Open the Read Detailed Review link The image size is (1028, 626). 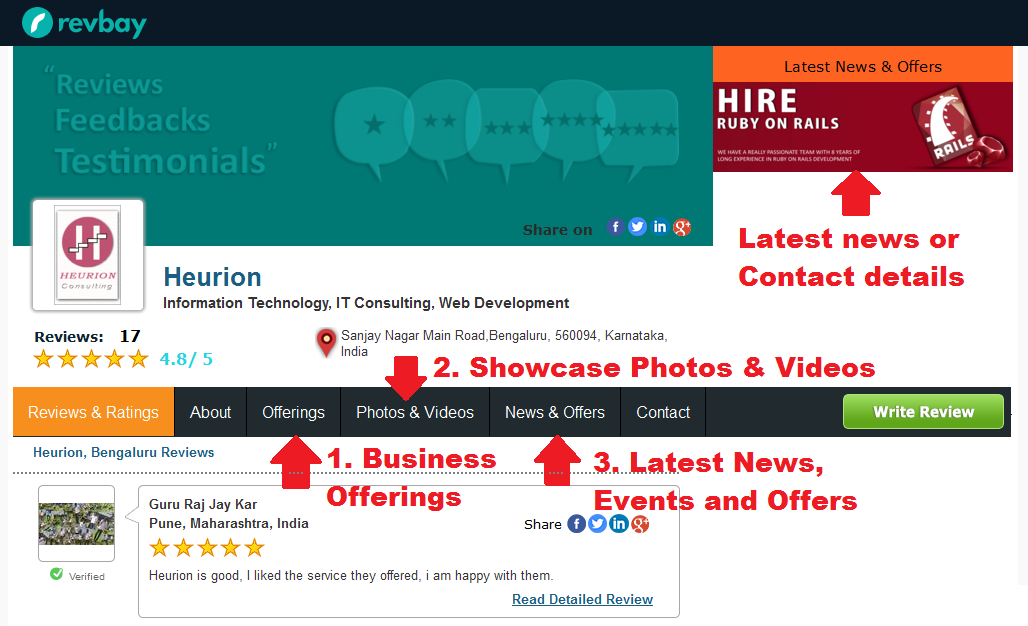click(x=582, y=599)
